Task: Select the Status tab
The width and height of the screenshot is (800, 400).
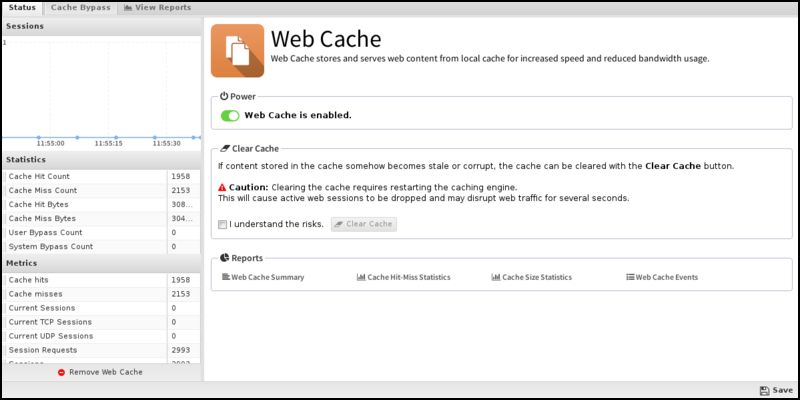Action: 22,7
